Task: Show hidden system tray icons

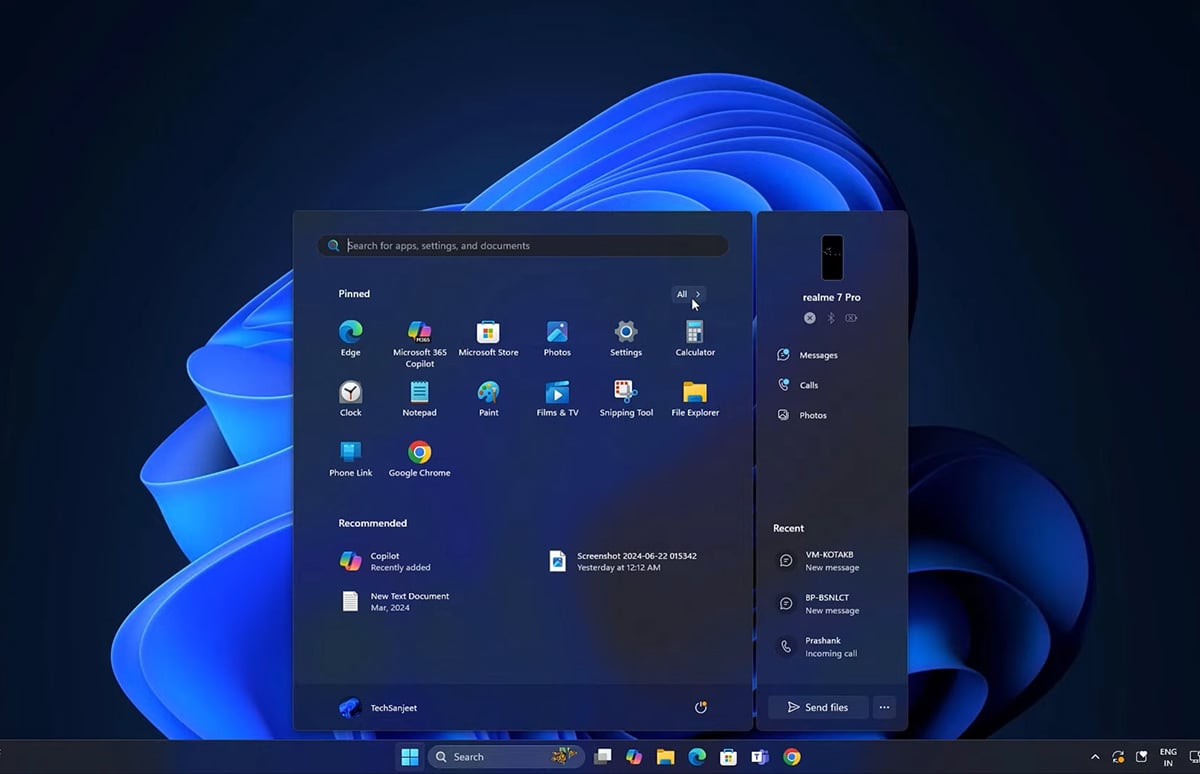Action: [x=1095, y=757]
